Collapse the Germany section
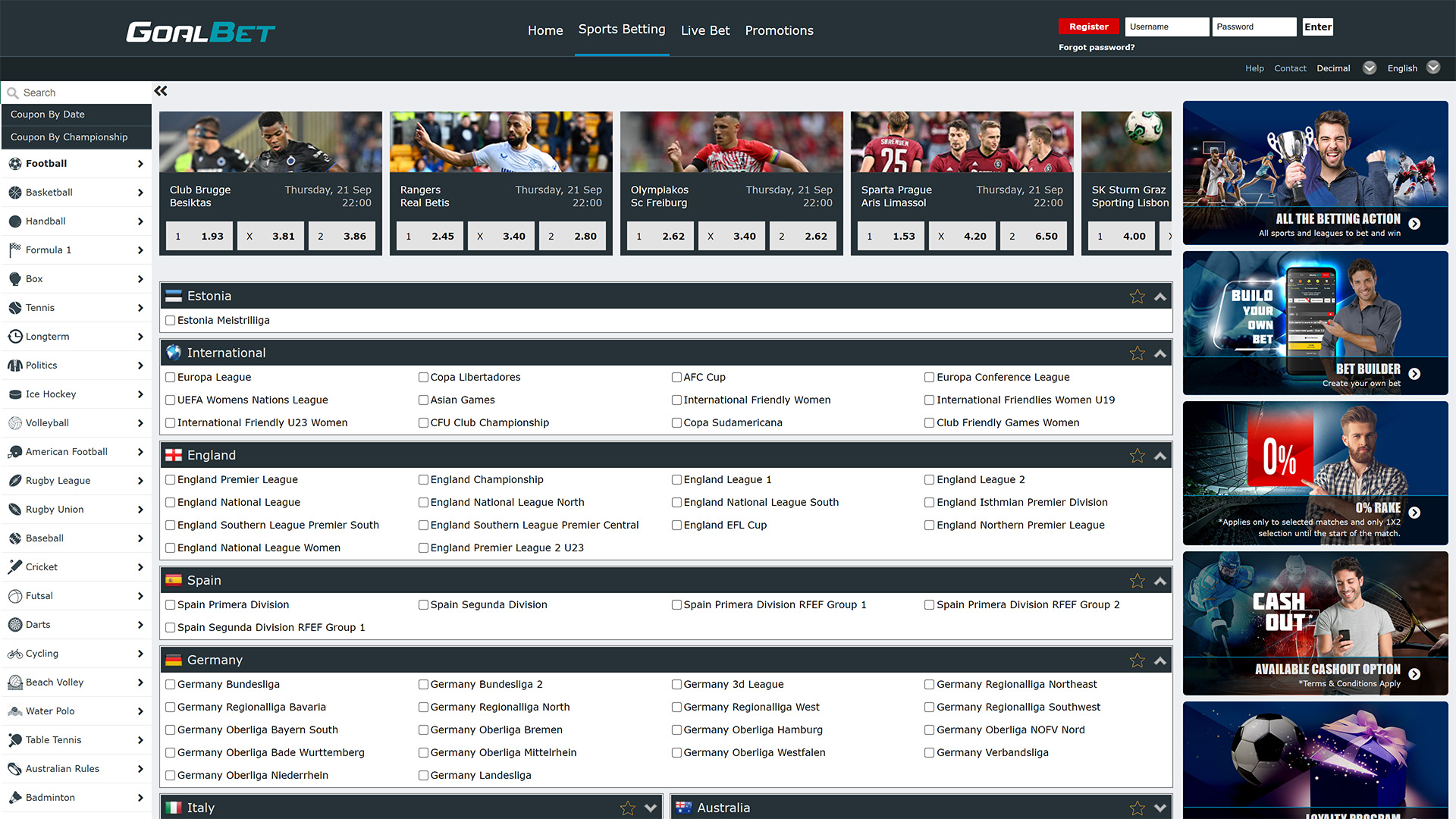Image resolution: width=1456 pixels, height=819 pixels. (1160, 661)
